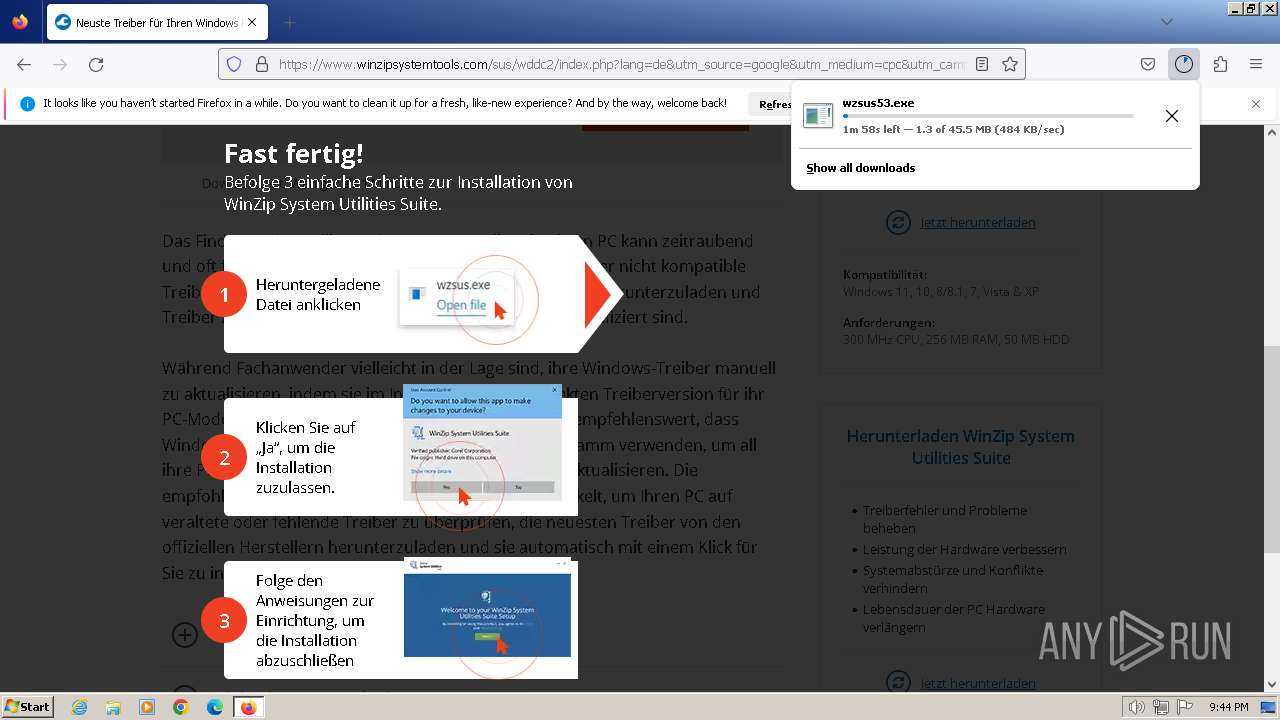Click the step 2 UAC dialog thumbnail
The height and width of the screenshot is (720, 1280).
482,442
